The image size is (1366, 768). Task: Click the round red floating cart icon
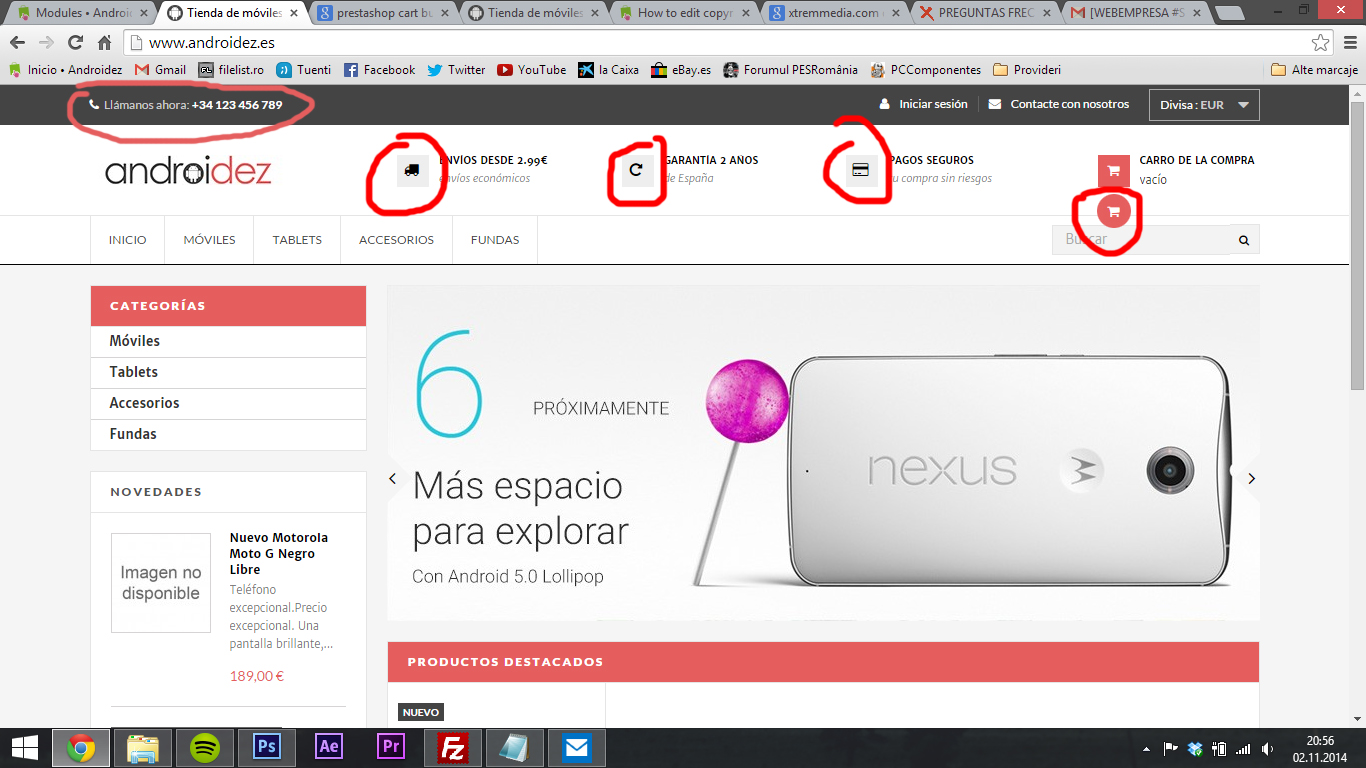(x=1114, y=211)
